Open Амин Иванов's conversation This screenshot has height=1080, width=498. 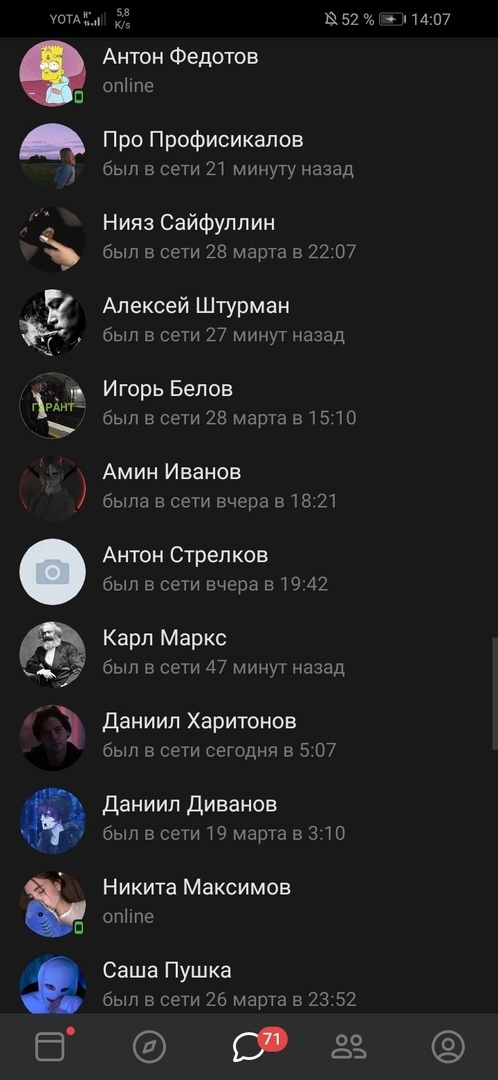[249, 486]
